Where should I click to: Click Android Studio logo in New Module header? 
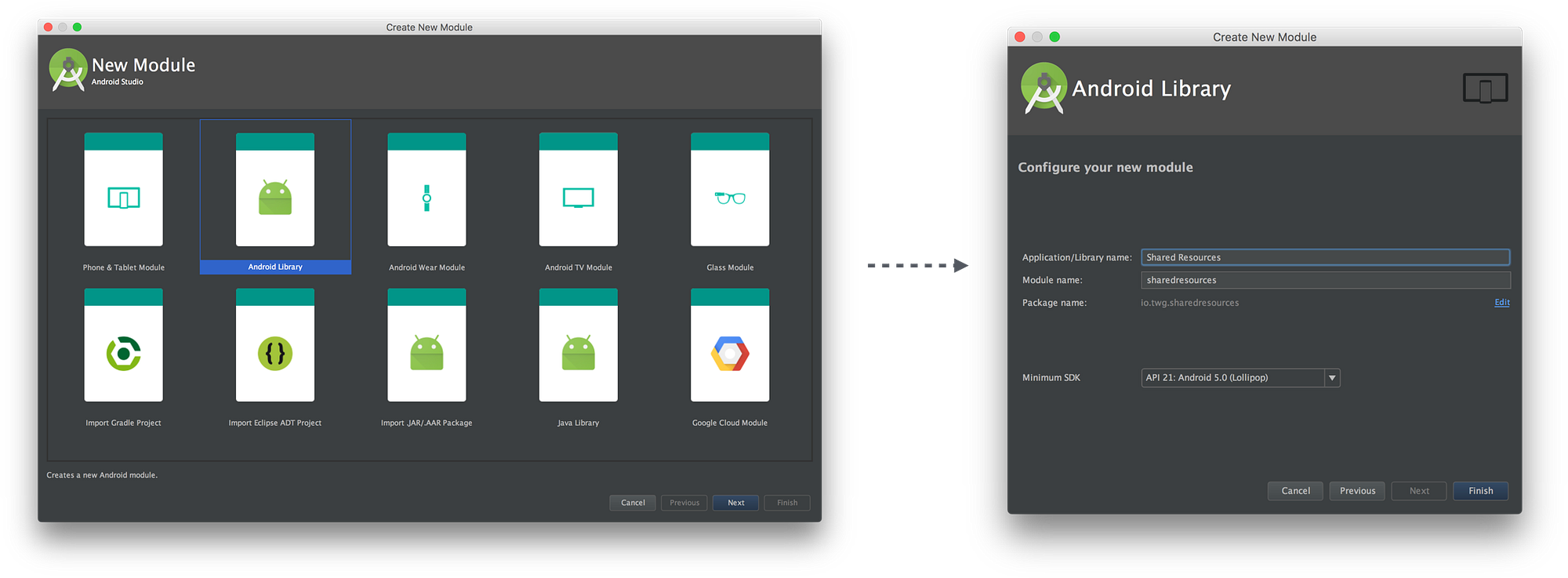68,70
